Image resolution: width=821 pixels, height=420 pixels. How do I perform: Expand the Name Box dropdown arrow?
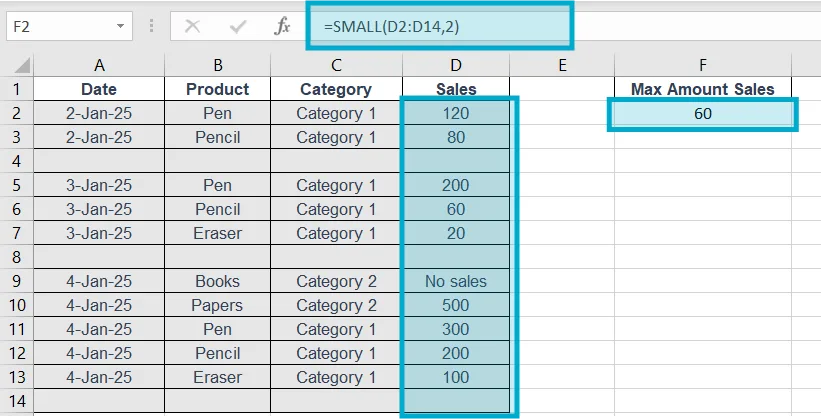(x=121, y=25)
